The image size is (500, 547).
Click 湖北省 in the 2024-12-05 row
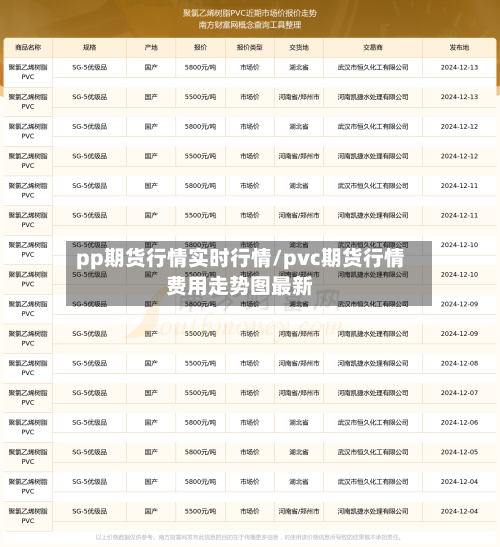299,452
